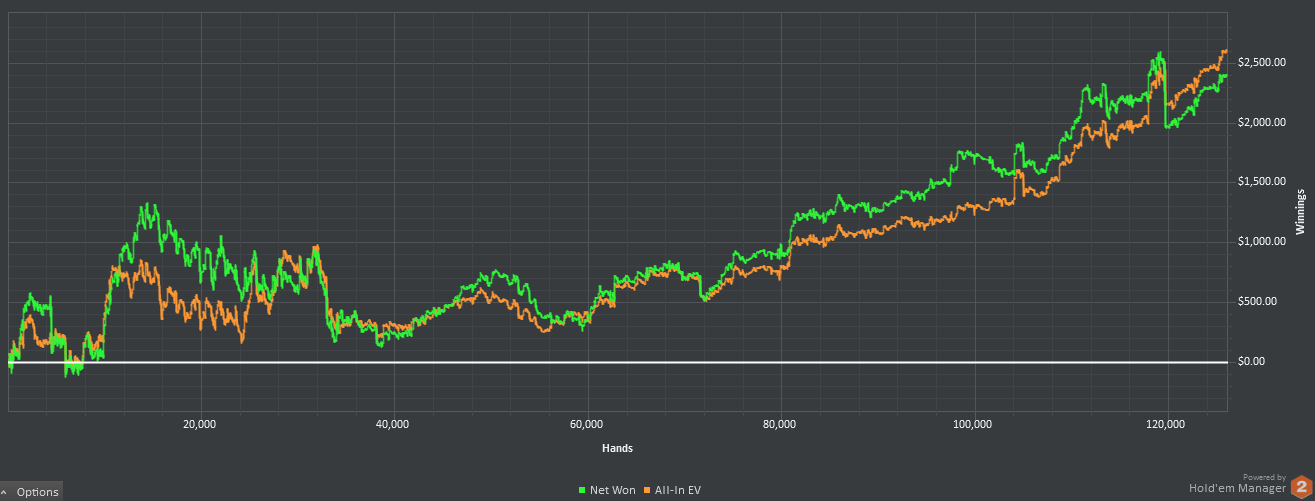This screenshot has width=1315, height=501.
Task: Click the $2,000.00 axis label
Action: [1260, 123]
